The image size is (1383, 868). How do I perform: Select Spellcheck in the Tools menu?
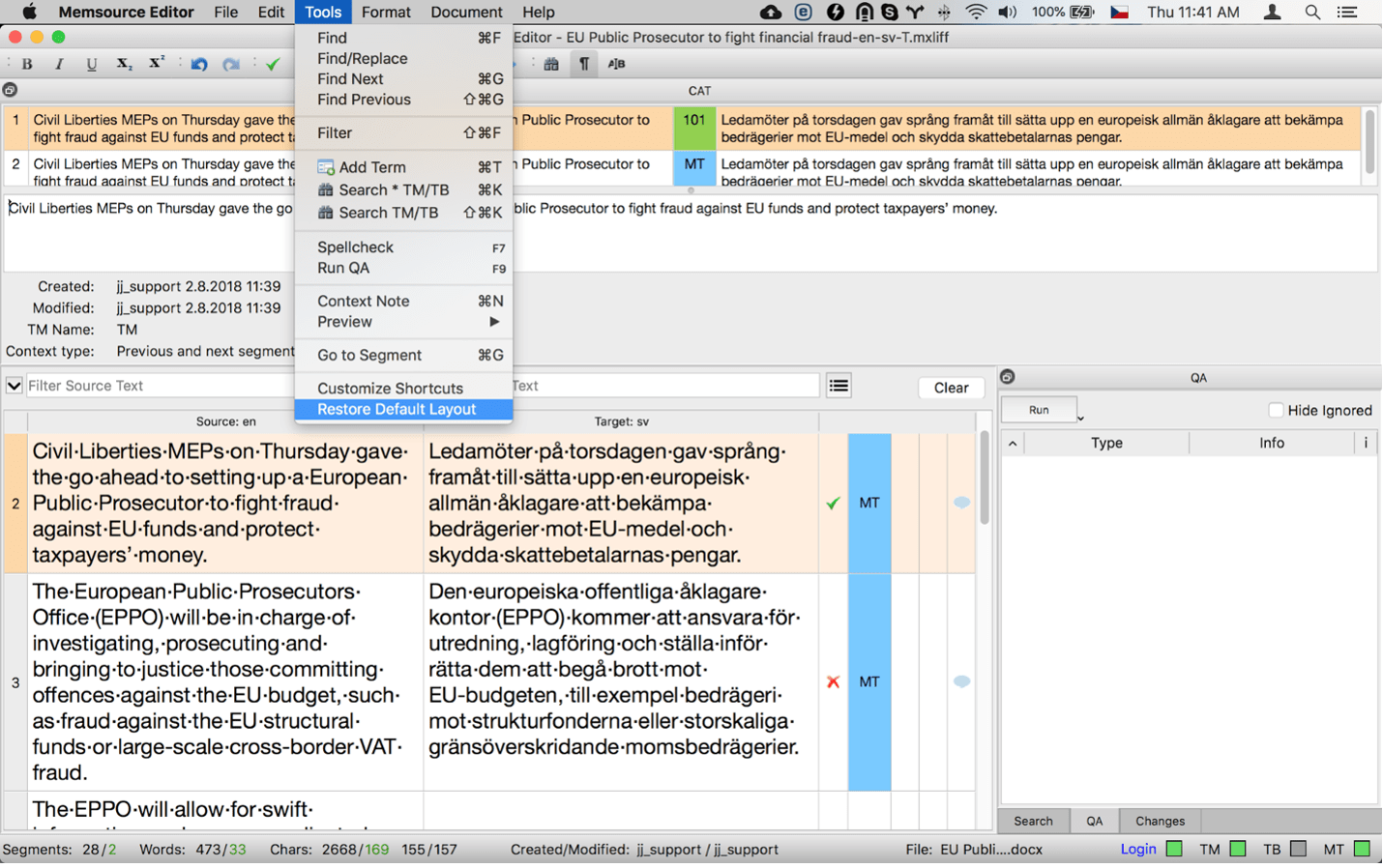404,246
